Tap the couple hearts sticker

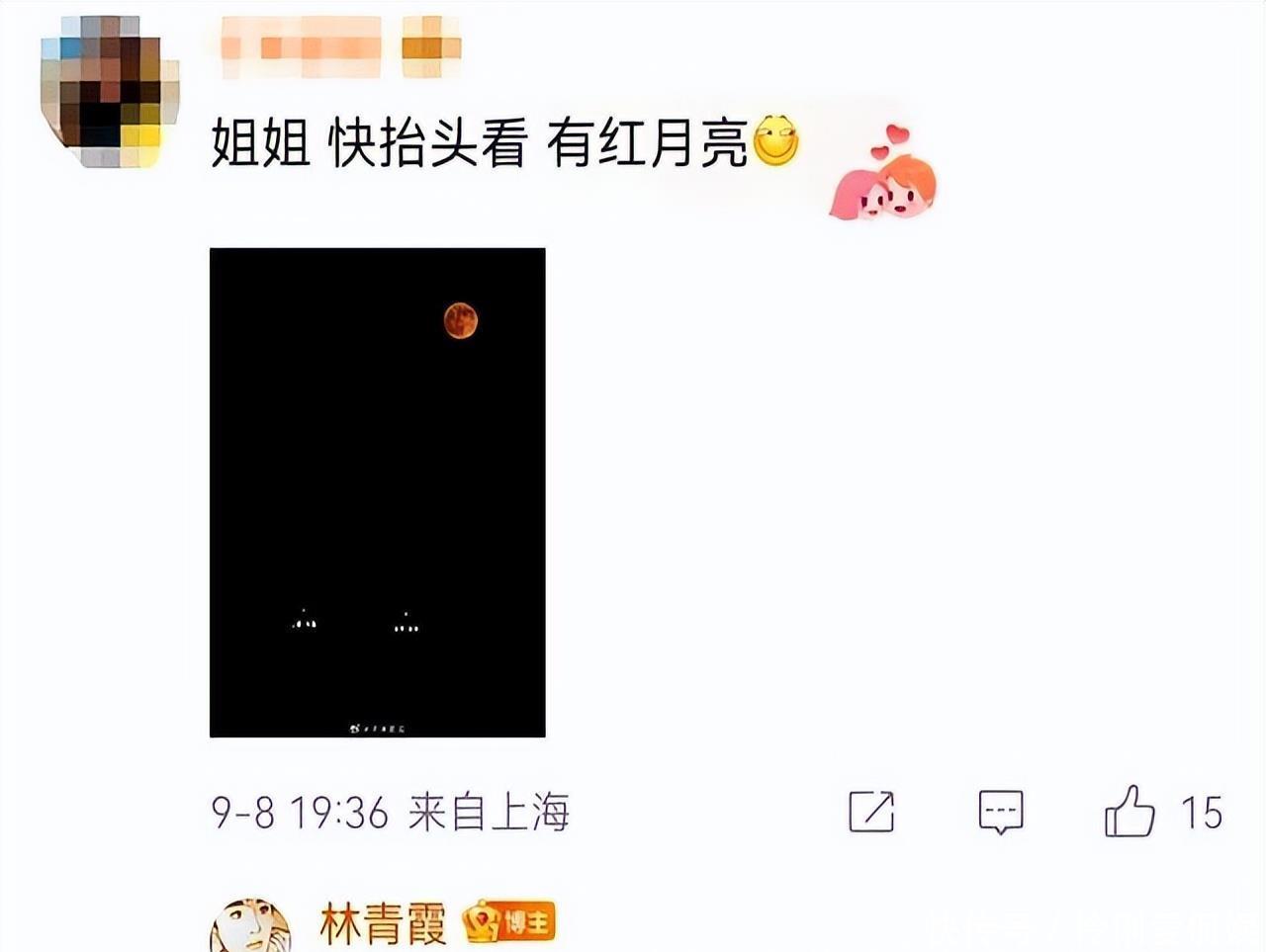[x=883, y=173]
